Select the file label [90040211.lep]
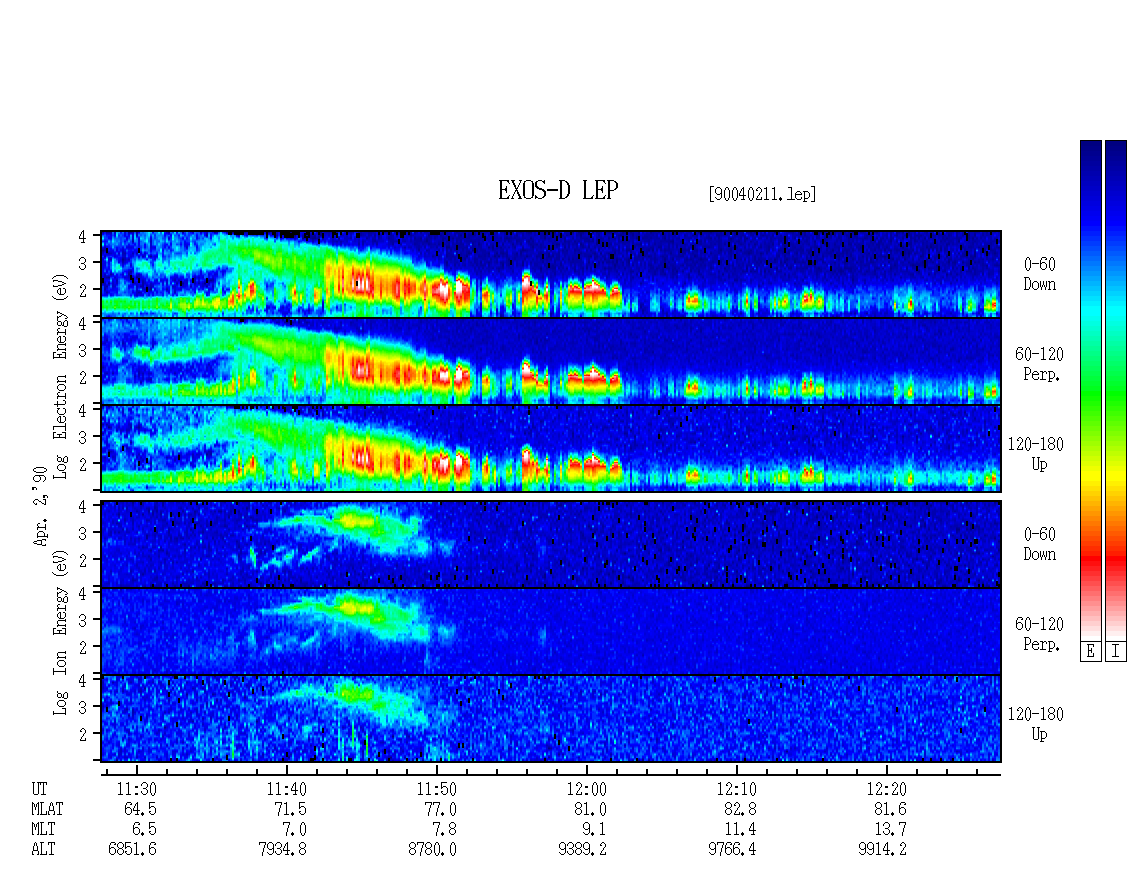The height and width of the screenshot is (875, 1130). tap(762, 194)
